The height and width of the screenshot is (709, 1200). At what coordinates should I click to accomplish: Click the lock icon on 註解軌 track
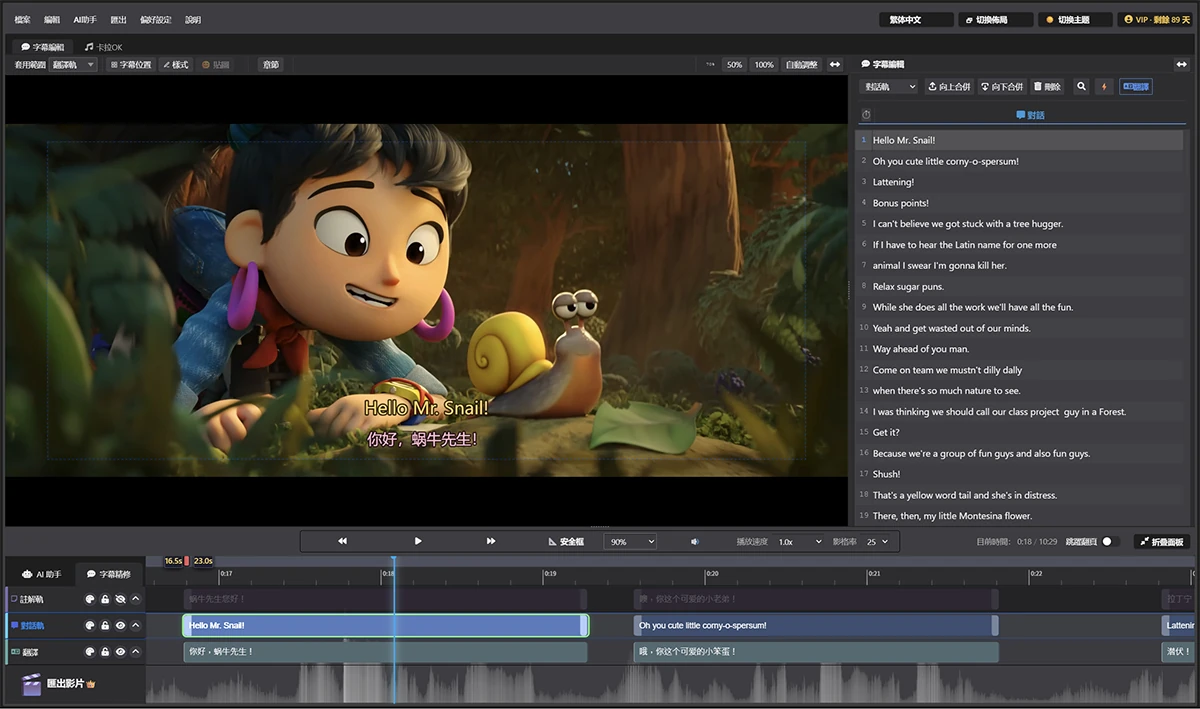point(105,599)
